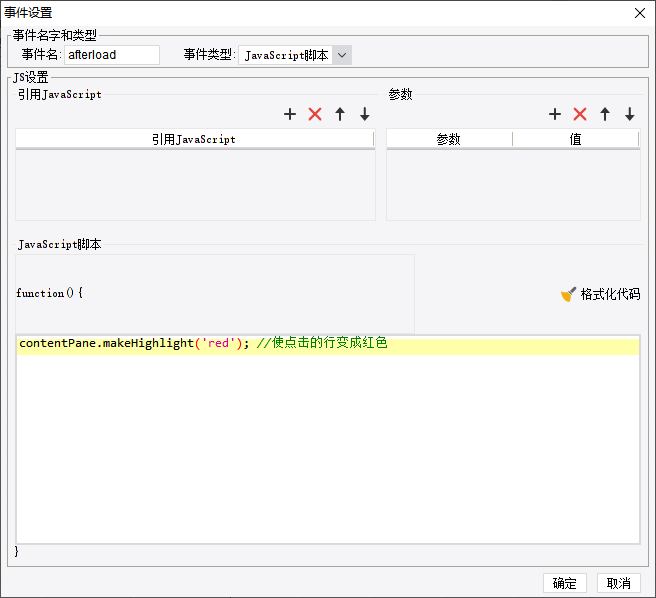Delete the selected referenced JavaScript entry
This screenshot has height=598, width=656.
(315, 114)
